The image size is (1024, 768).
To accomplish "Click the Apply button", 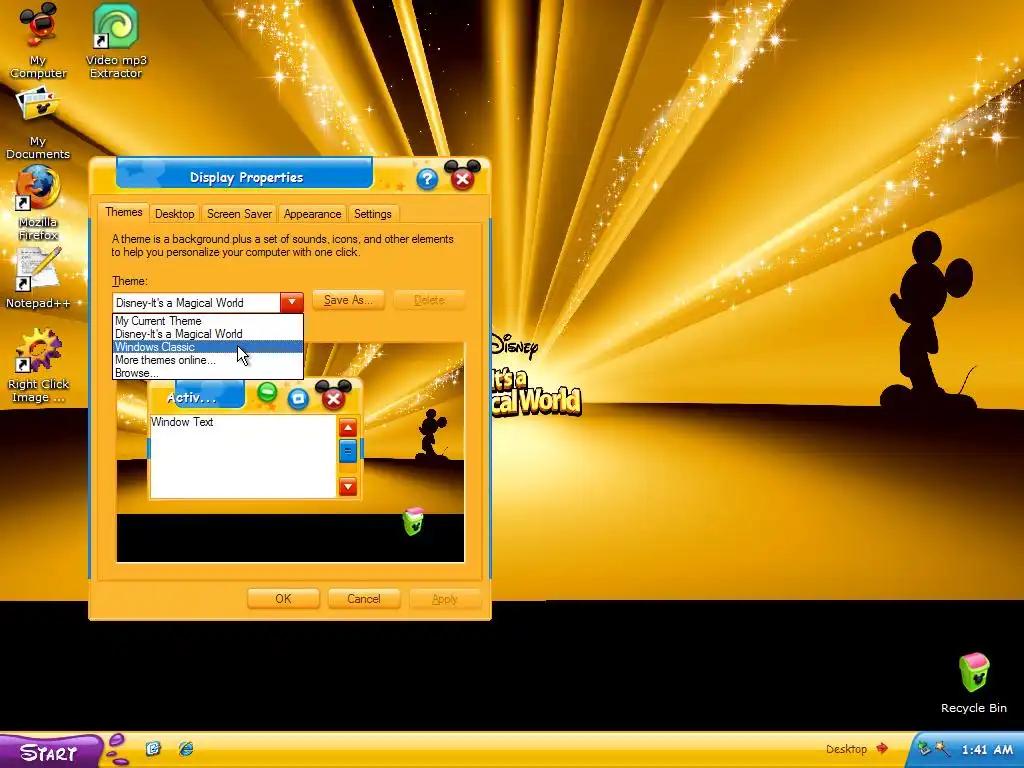I will coord(445,599).
